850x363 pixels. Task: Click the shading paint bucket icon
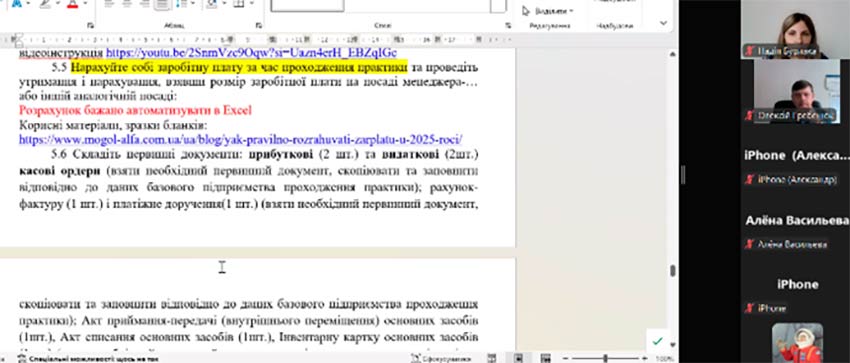(212, 4)
